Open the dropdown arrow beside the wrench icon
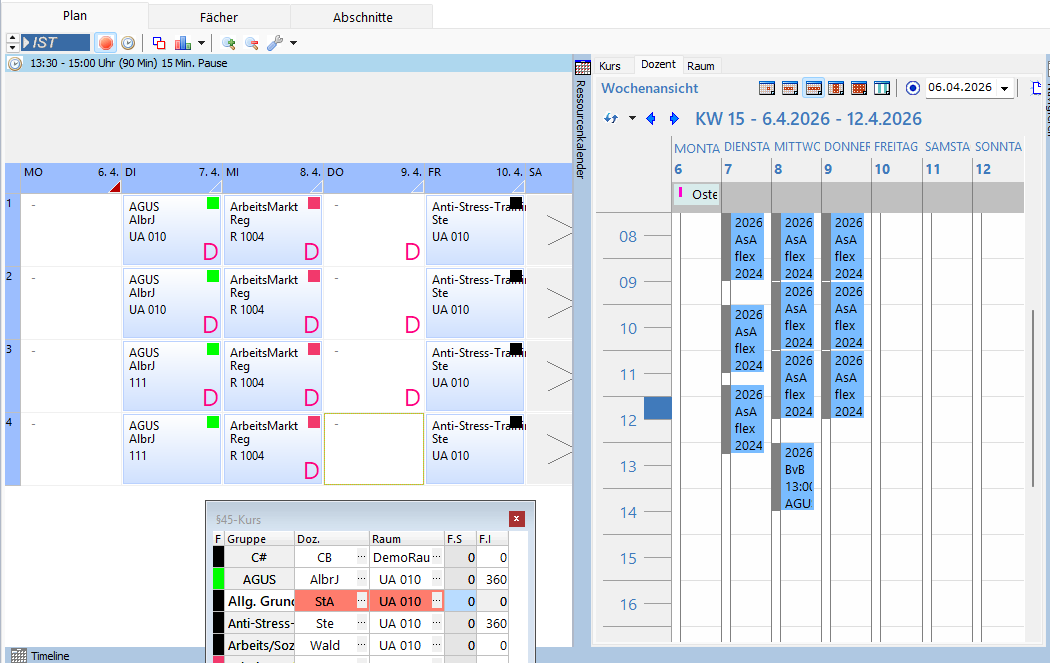 click(x=293, y=43)
